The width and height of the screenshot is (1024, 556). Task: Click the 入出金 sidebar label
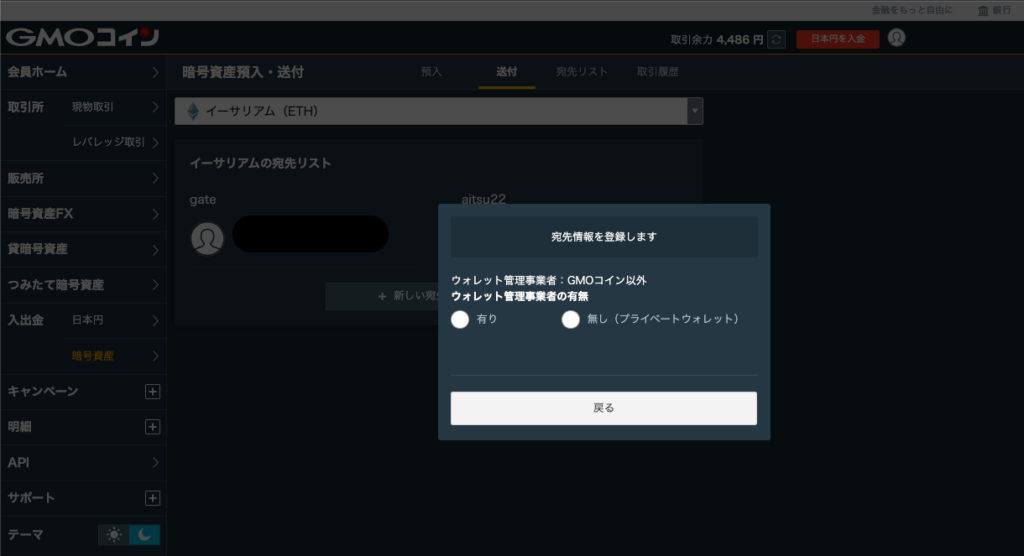(x=25, y=320)
